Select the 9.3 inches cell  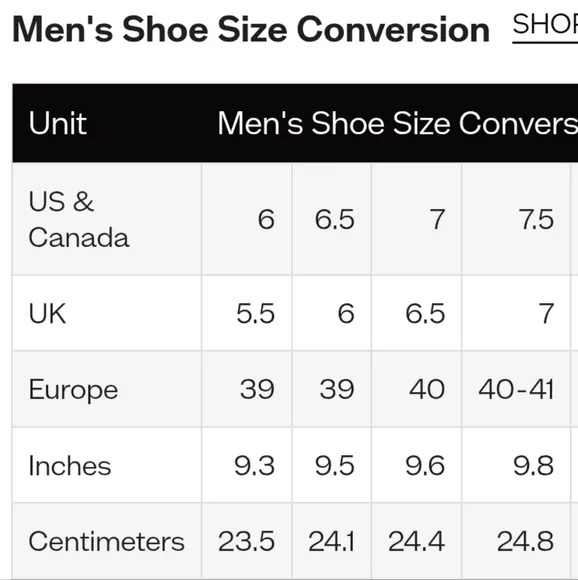[247, 465]
